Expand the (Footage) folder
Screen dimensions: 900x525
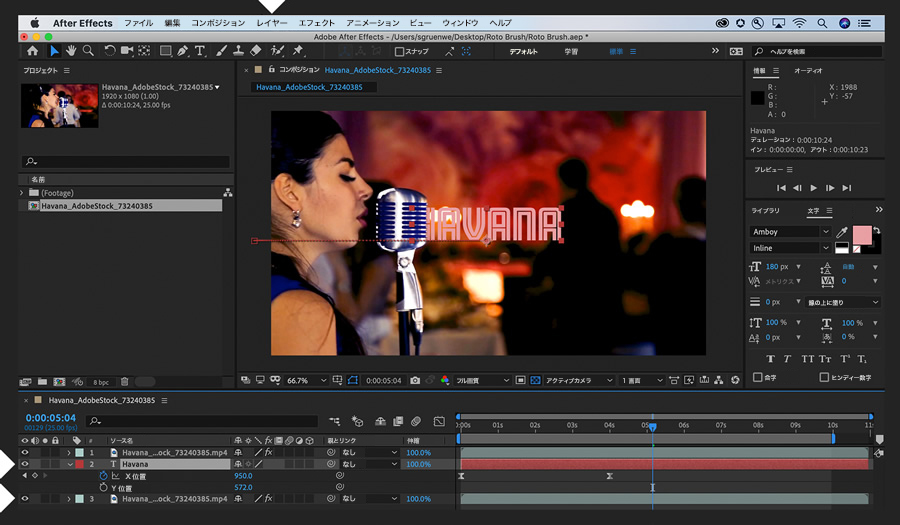pos(22,193)
